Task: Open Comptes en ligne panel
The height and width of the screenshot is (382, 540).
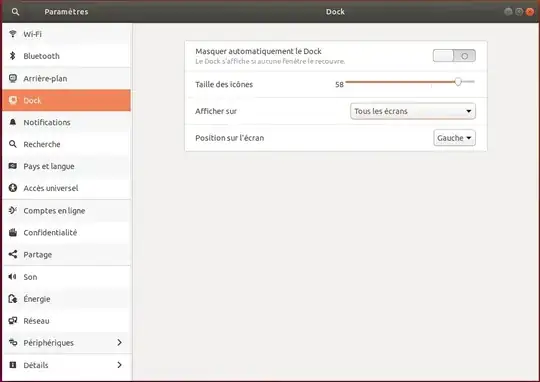Action: [x=66, y=210]
